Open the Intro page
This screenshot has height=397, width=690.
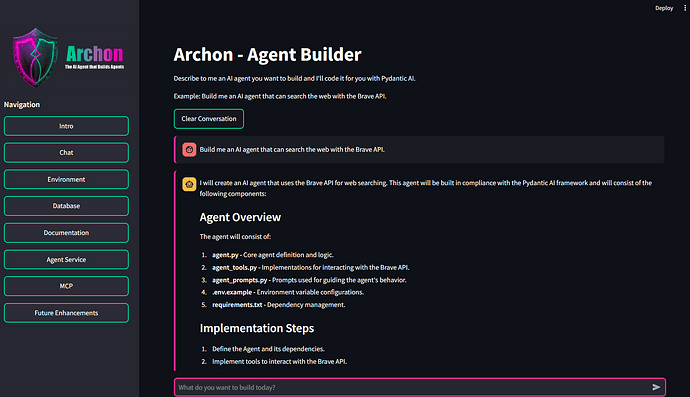[x=66, y=126]
